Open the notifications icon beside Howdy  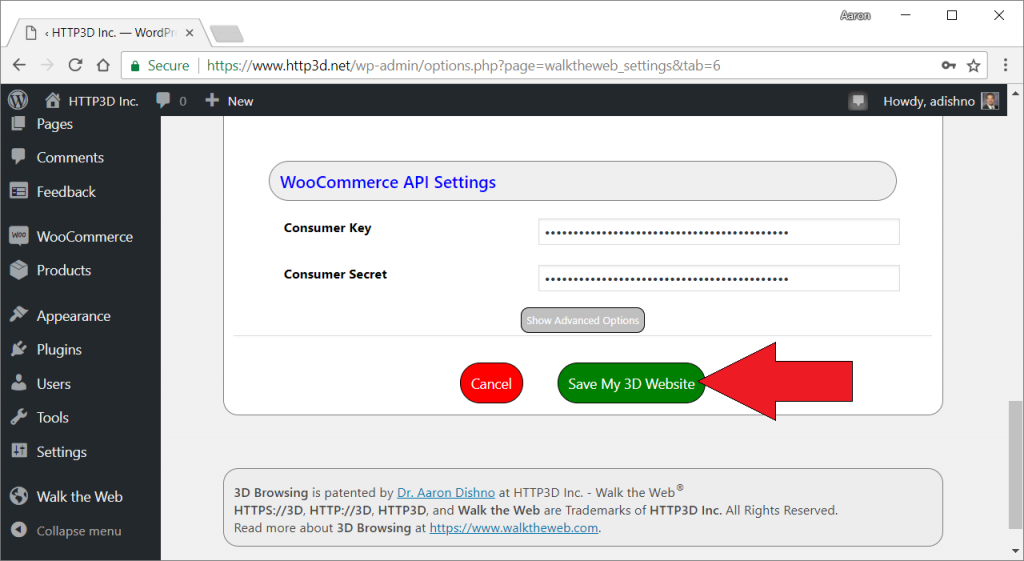tap(857, 101)
